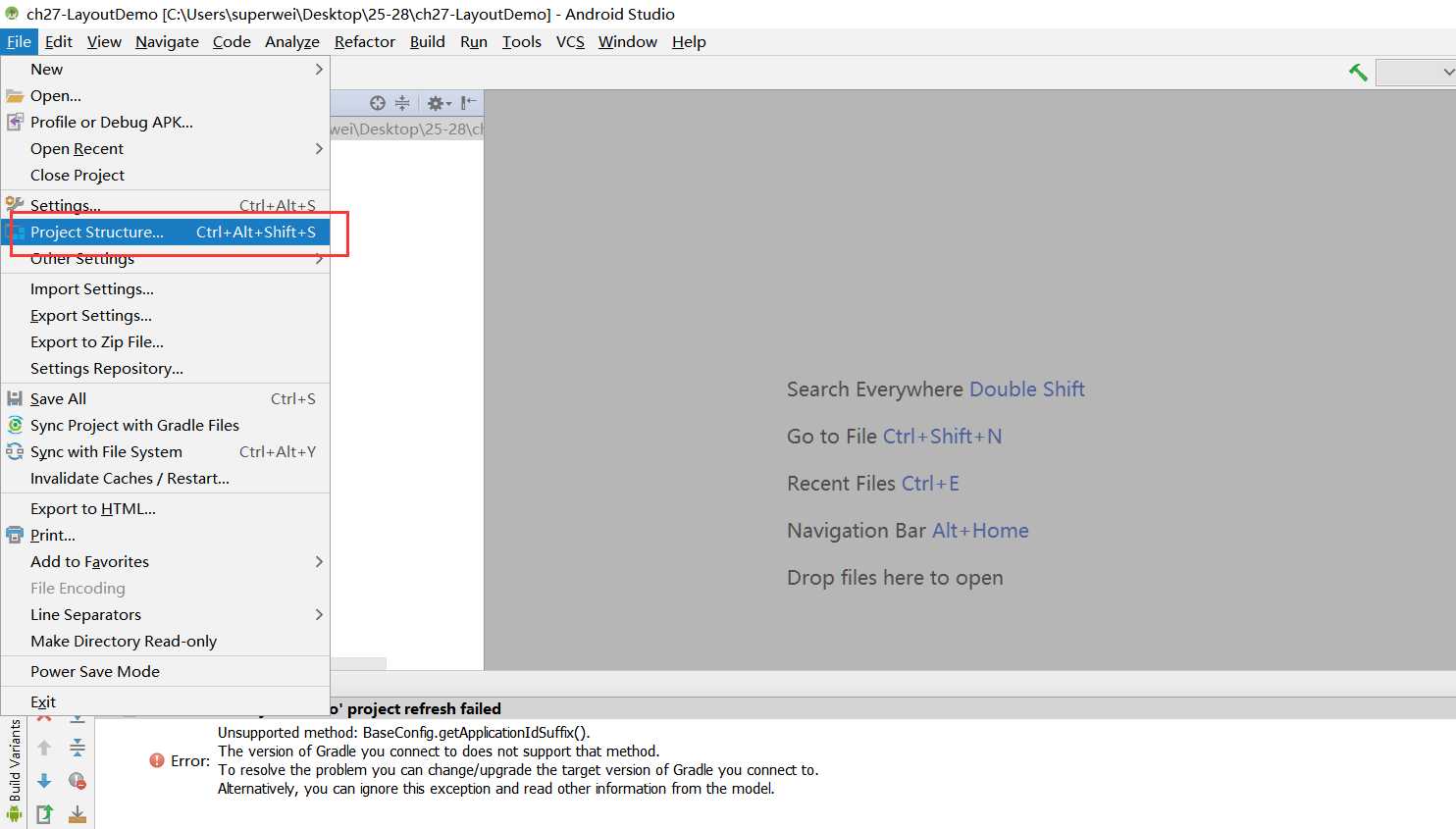Image resolution: width=1456 pixels, height=829 pixels.
Task: Select Sync with File System
Action: [x=165, y=451]
